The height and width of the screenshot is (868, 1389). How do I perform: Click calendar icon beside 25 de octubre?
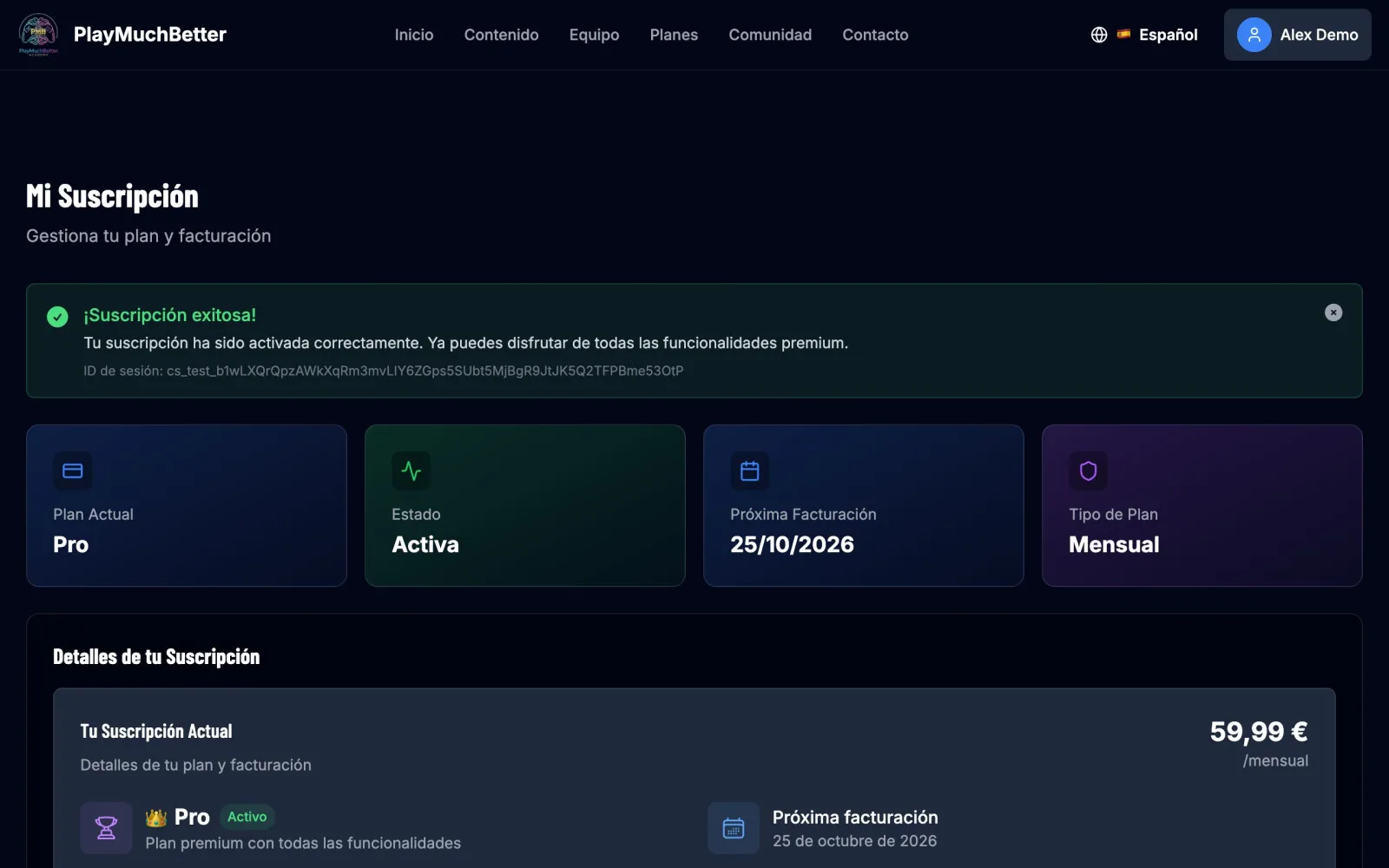734,828
